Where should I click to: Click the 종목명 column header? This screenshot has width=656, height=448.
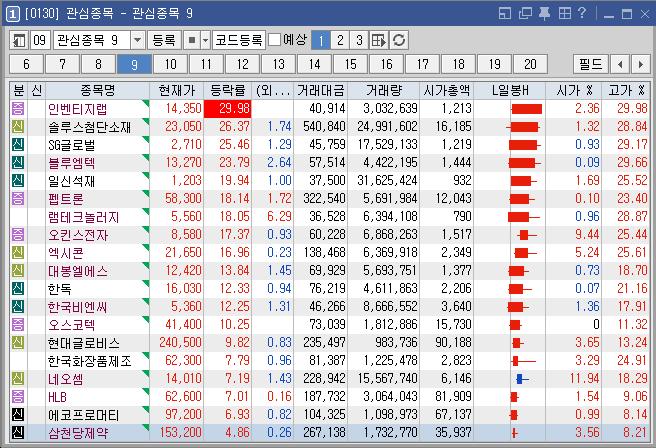[97, 90]
